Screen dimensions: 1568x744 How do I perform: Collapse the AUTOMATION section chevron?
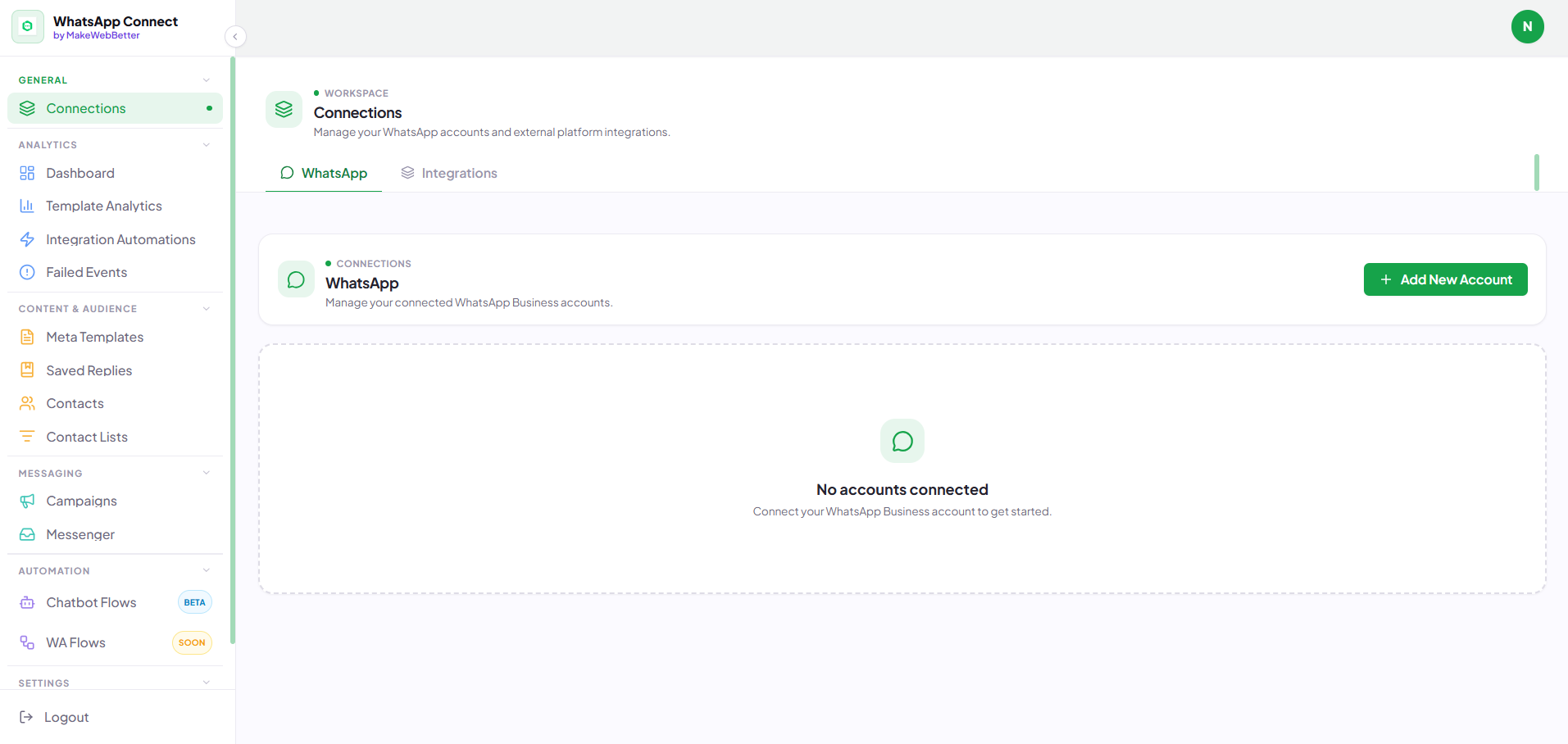click(207, 570)
